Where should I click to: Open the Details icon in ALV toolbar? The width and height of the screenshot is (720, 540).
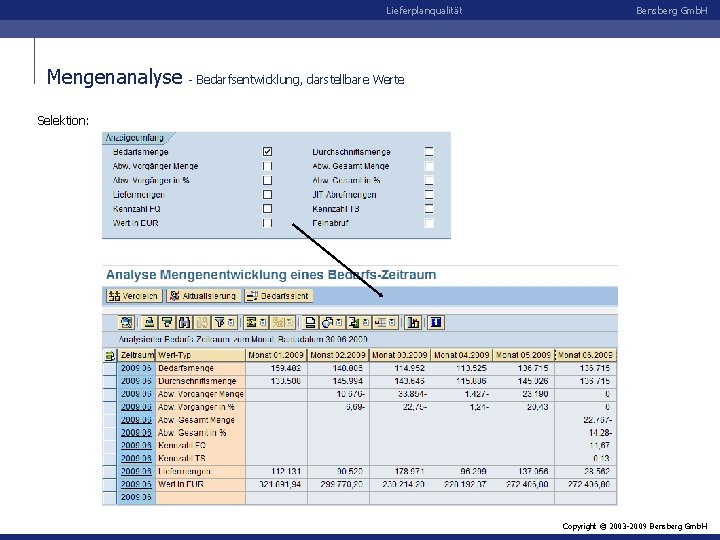tap(126, 322)
